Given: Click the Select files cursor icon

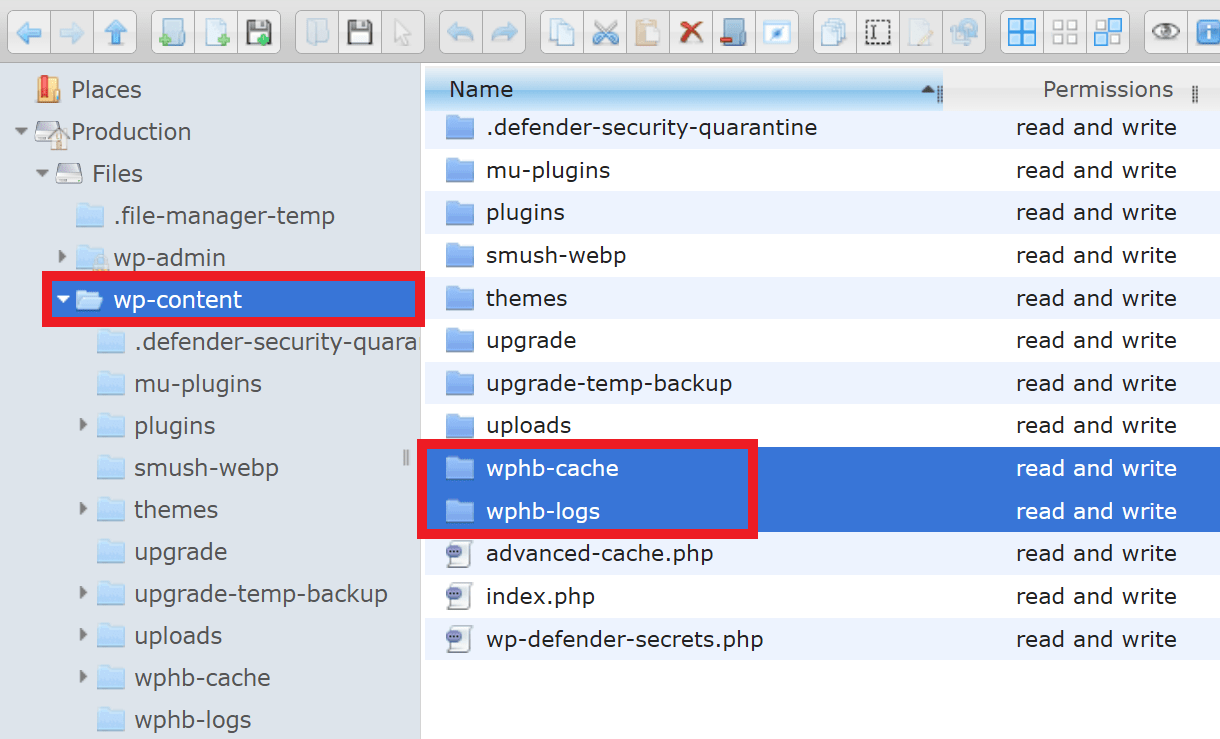Looking at the screenshot, I should click(403, 32).
